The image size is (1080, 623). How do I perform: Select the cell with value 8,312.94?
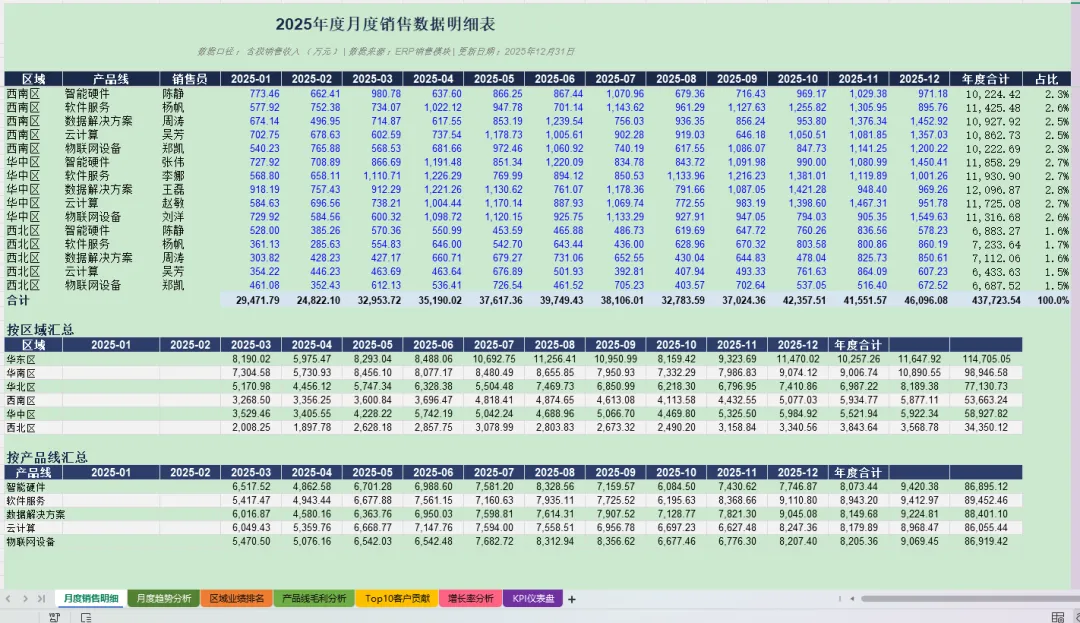554,542
